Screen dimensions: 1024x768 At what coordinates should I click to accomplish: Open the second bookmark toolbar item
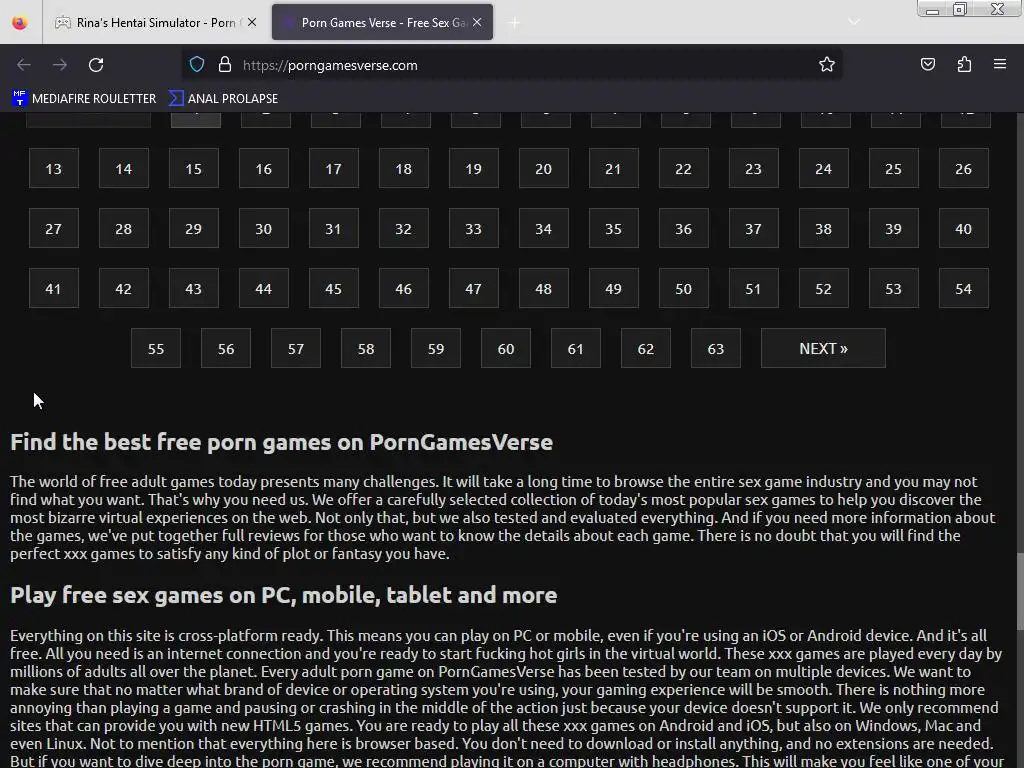coord(223,99)
